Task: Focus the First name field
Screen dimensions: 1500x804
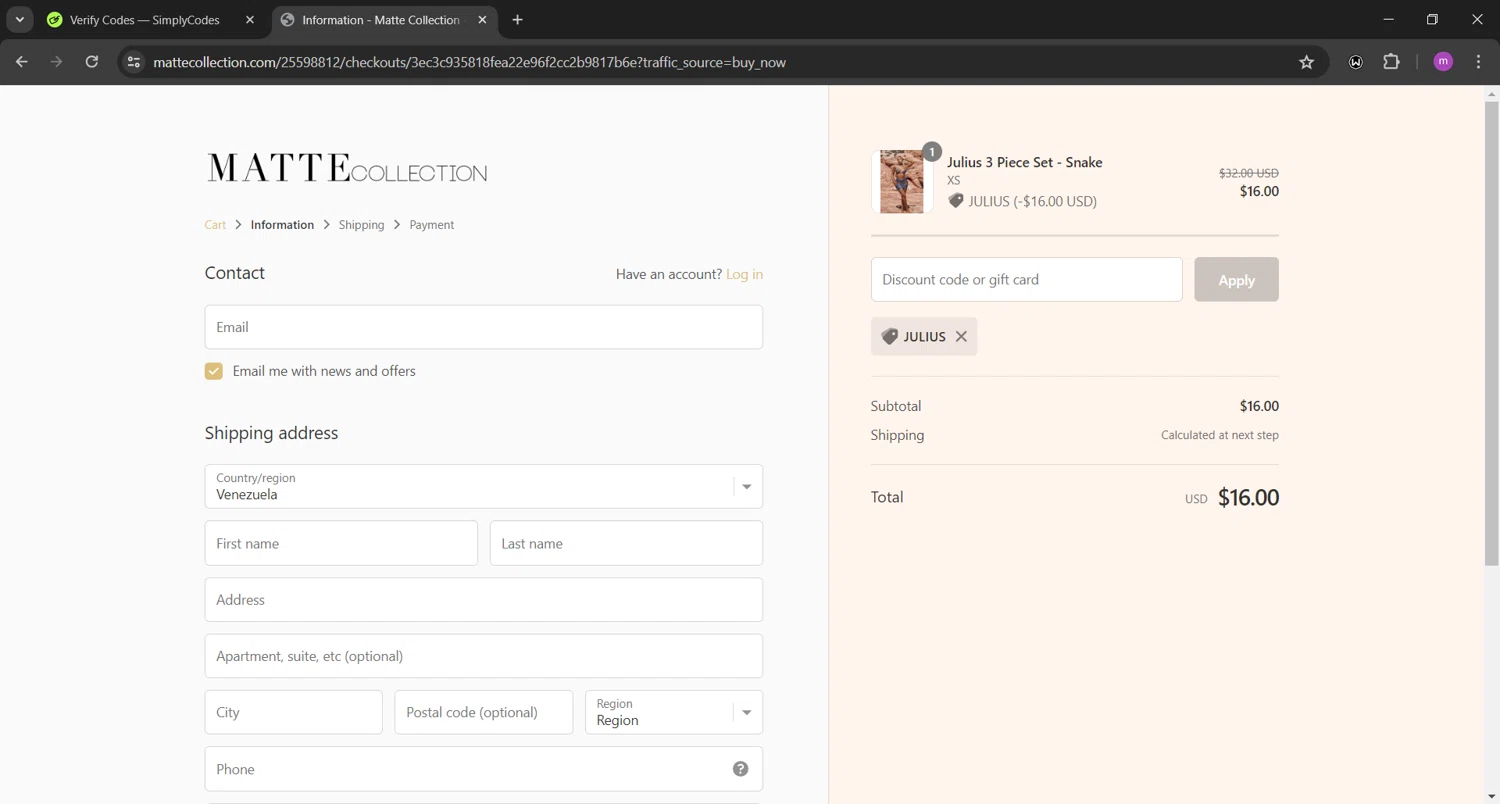Action: 341,544
